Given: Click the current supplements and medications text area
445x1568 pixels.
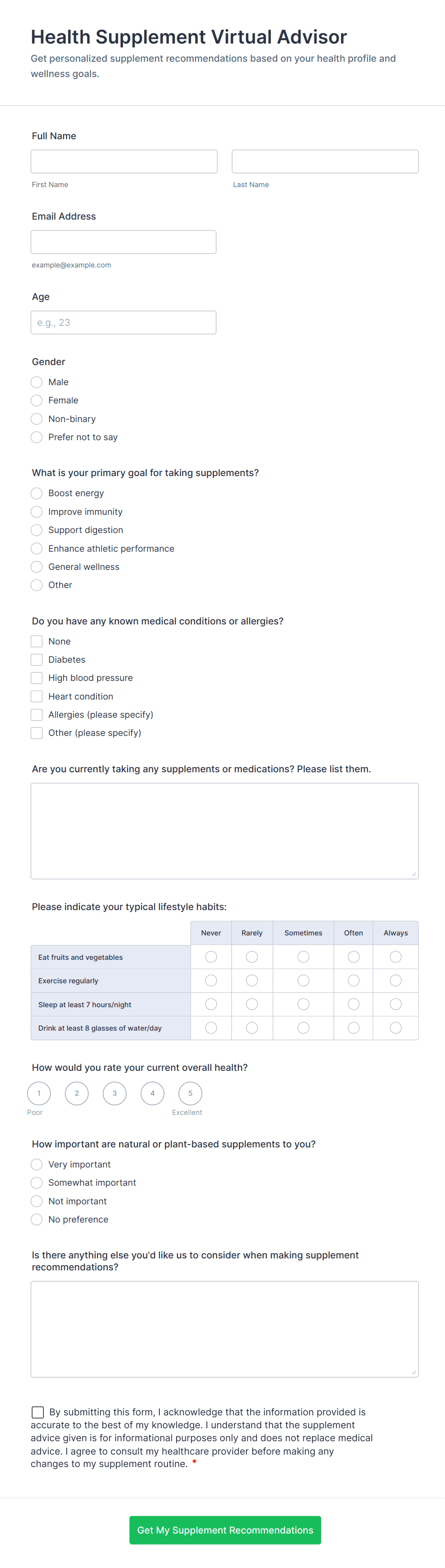Looking at the screenshot, I should click(x=224, y=830).
